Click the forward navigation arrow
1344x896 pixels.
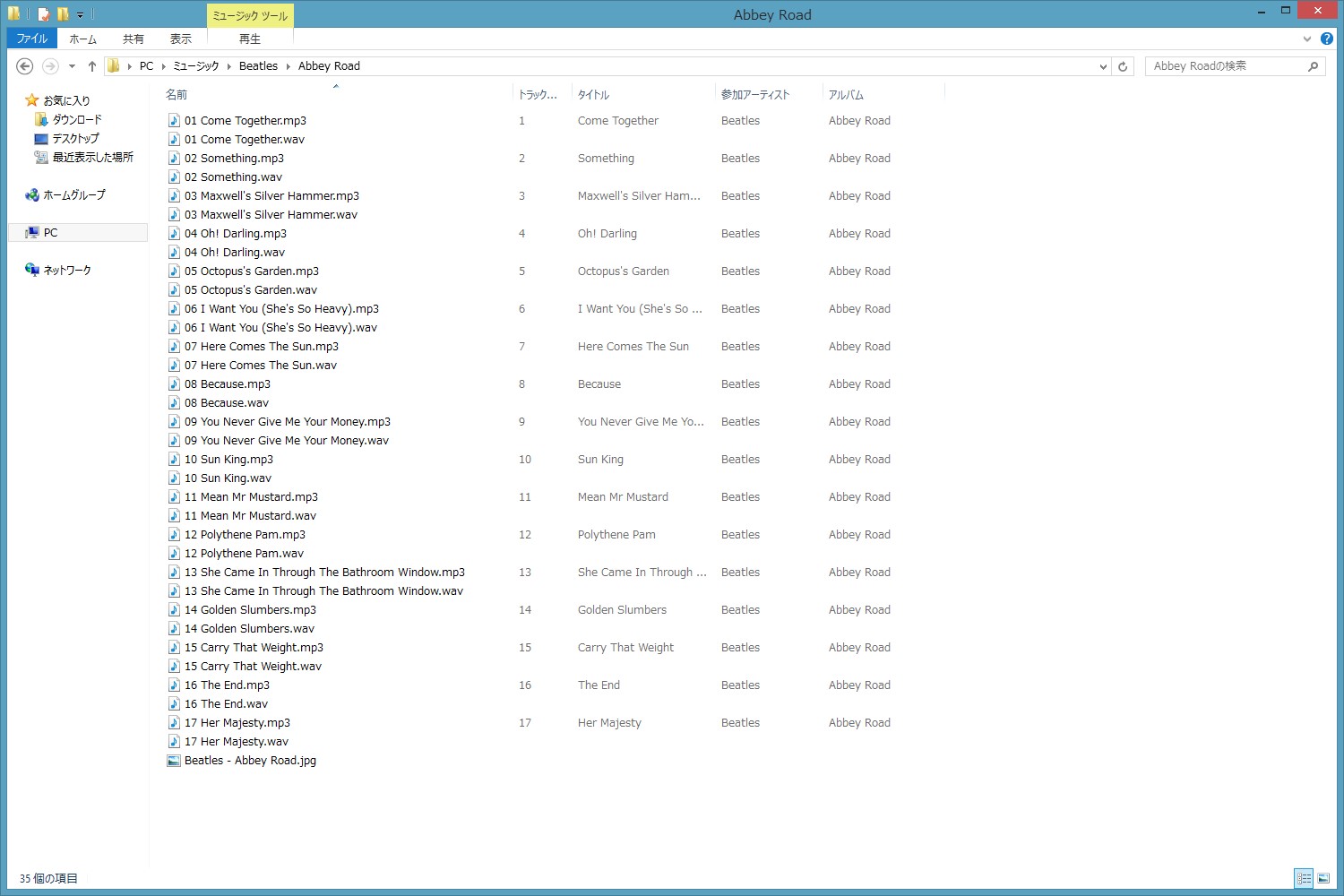point(50,66)
